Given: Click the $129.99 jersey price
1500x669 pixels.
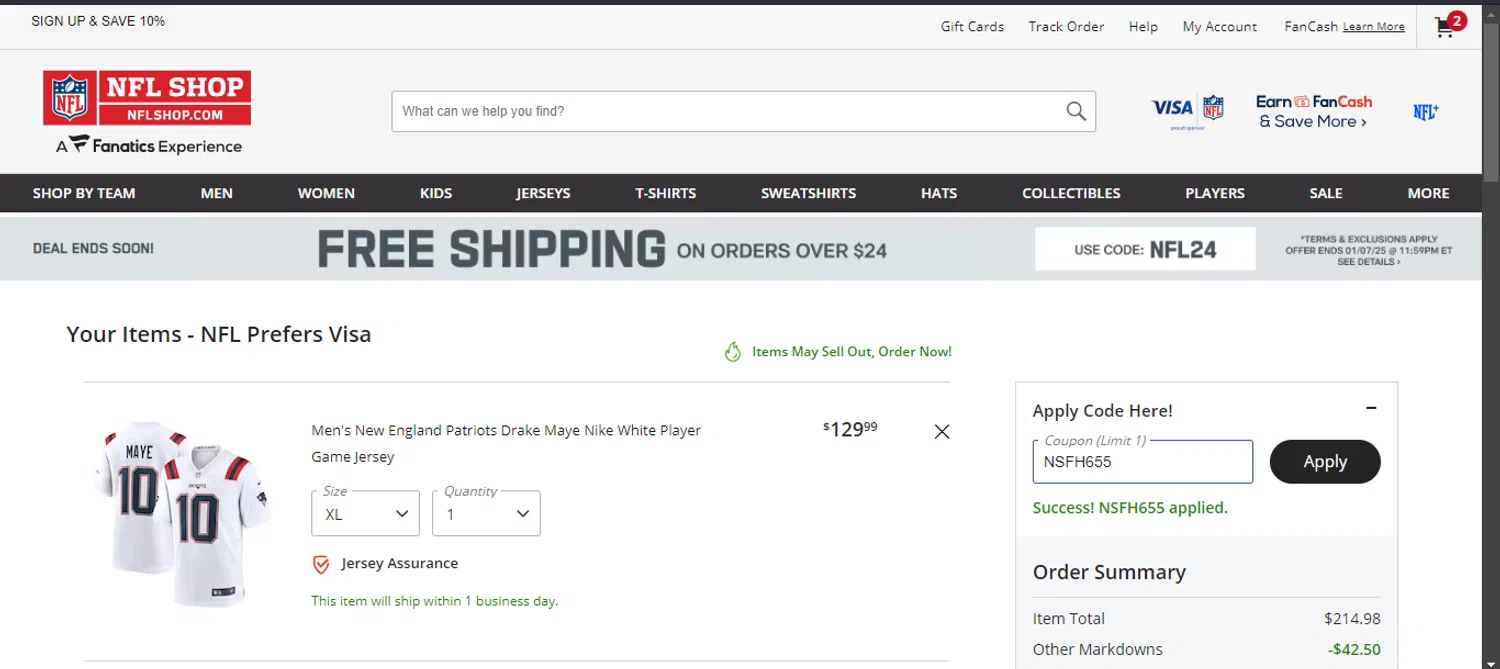Looking at the screenshot, I should [850, 429].
